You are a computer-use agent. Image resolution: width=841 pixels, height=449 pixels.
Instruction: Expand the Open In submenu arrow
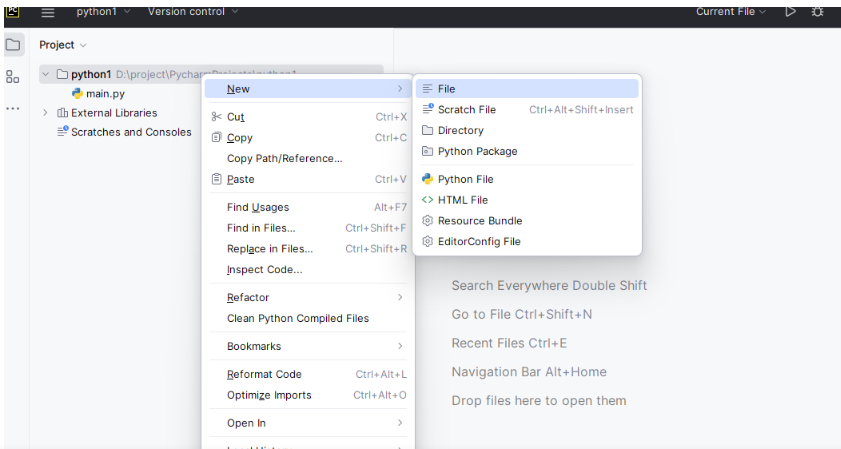pyautogui.click(x=400, y=423)
